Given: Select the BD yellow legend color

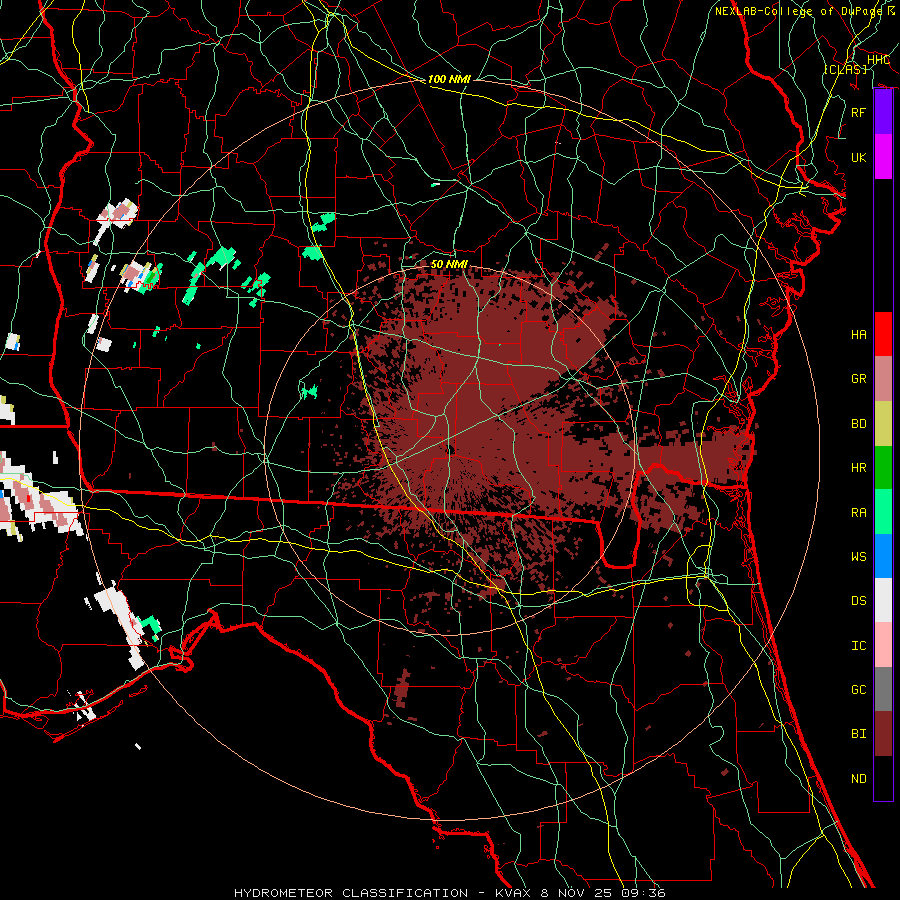Looking at the screenshot, I should point(883,423).
